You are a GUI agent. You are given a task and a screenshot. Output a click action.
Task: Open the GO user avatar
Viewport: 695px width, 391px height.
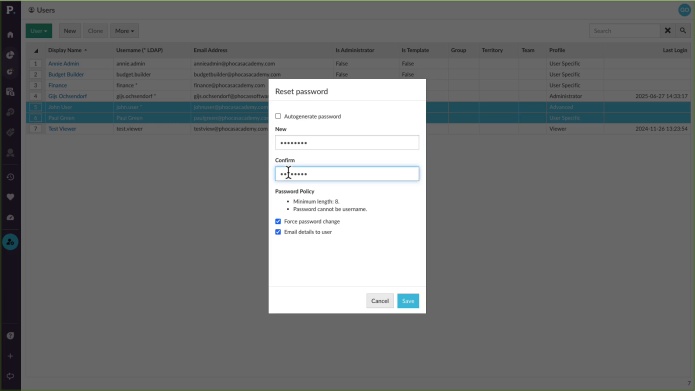coord(684,10)
